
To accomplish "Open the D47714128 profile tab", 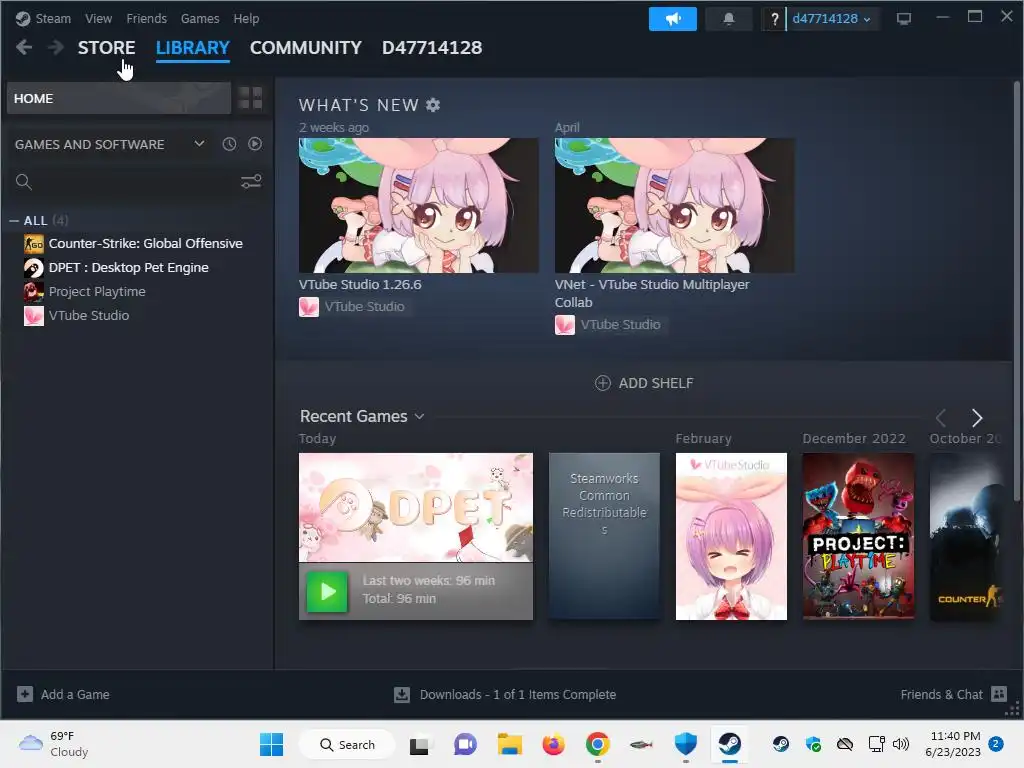I will click(x=432, y=48).
